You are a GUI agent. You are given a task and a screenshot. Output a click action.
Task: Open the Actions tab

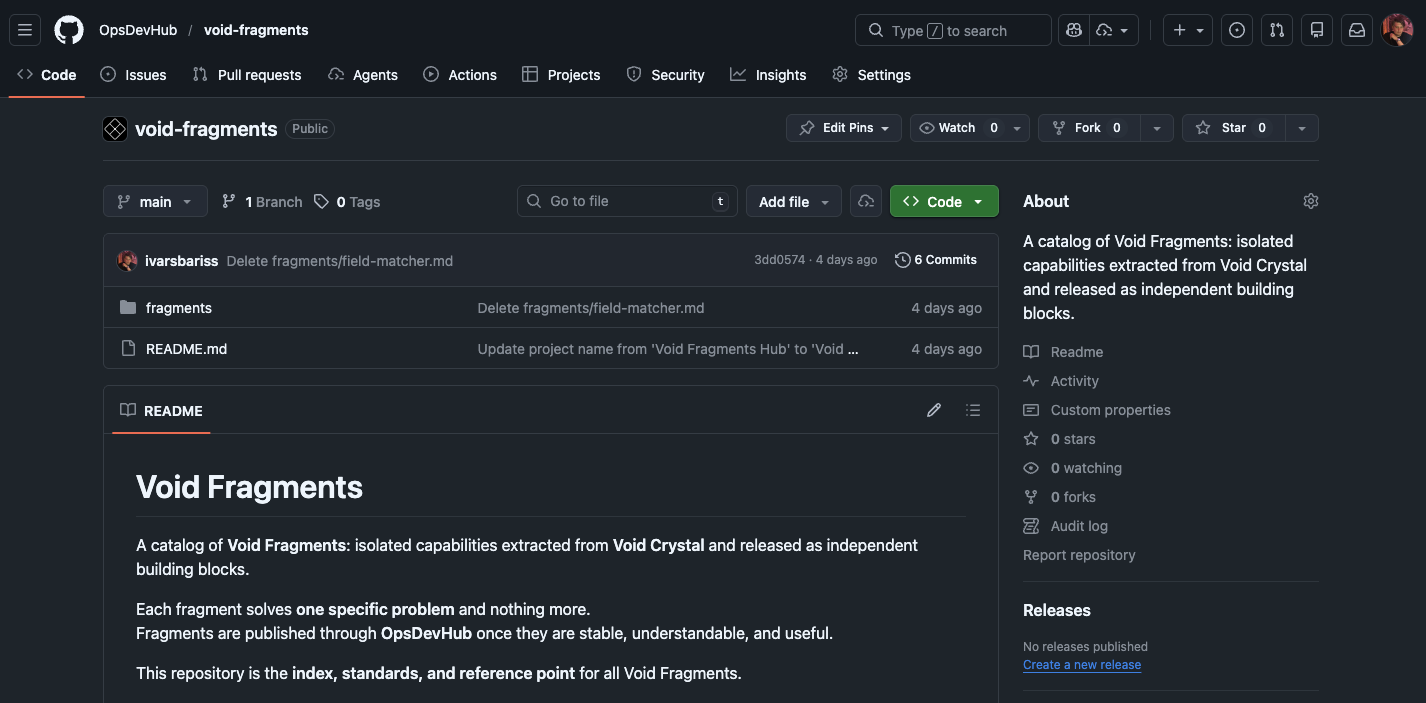tap(460, 75)
